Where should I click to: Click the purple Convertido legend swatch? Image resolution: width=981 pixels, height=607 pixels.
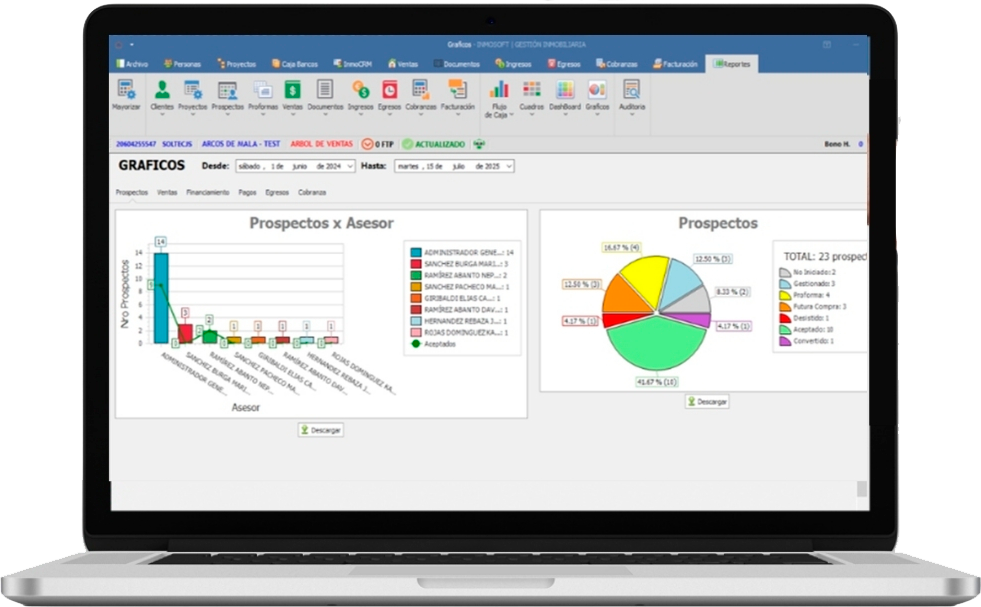[x=785, y=341]
